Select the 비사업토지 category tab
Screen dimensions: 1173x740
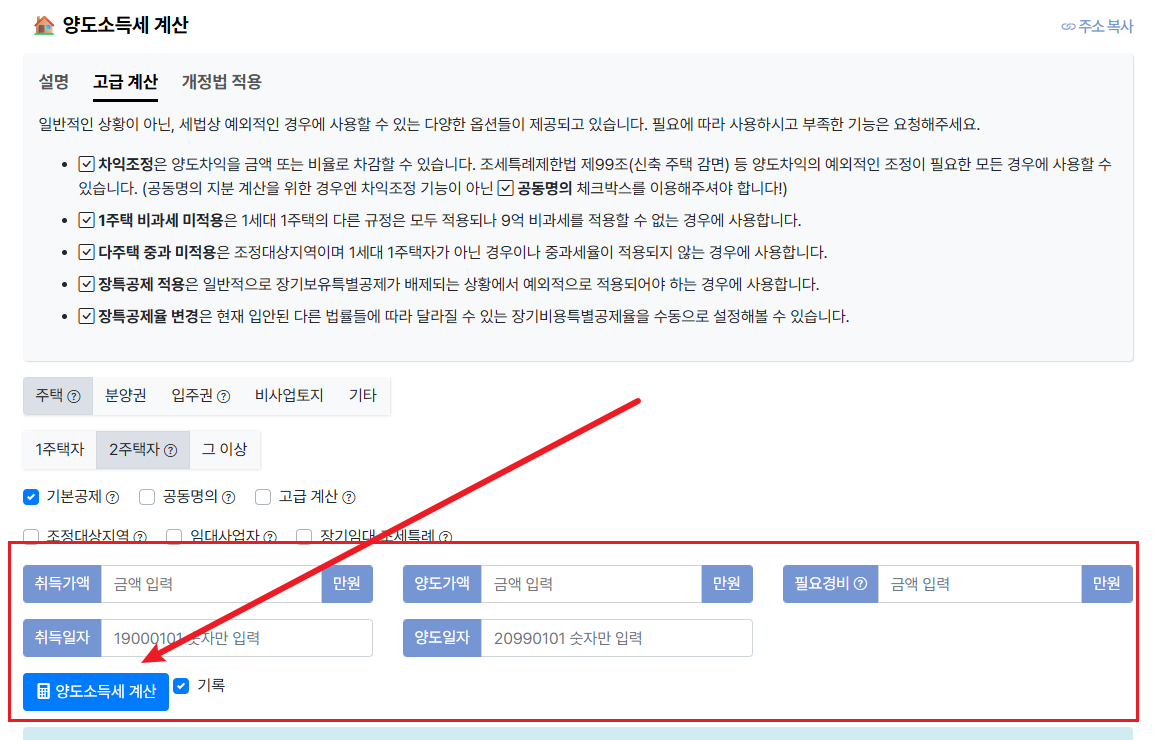pos(291,396)
